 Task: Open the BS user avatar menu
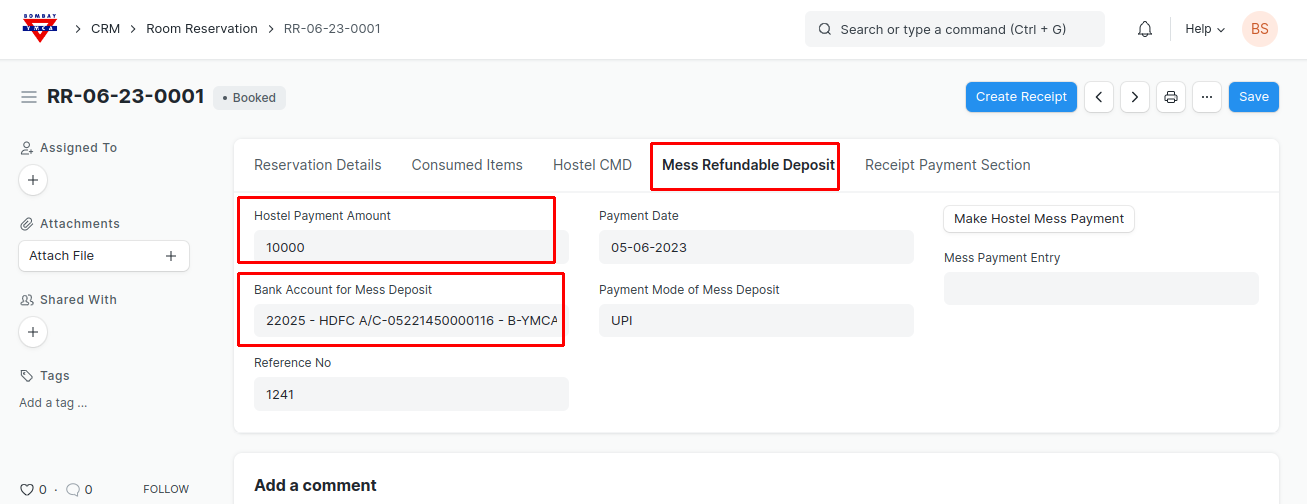(1259, 29)
